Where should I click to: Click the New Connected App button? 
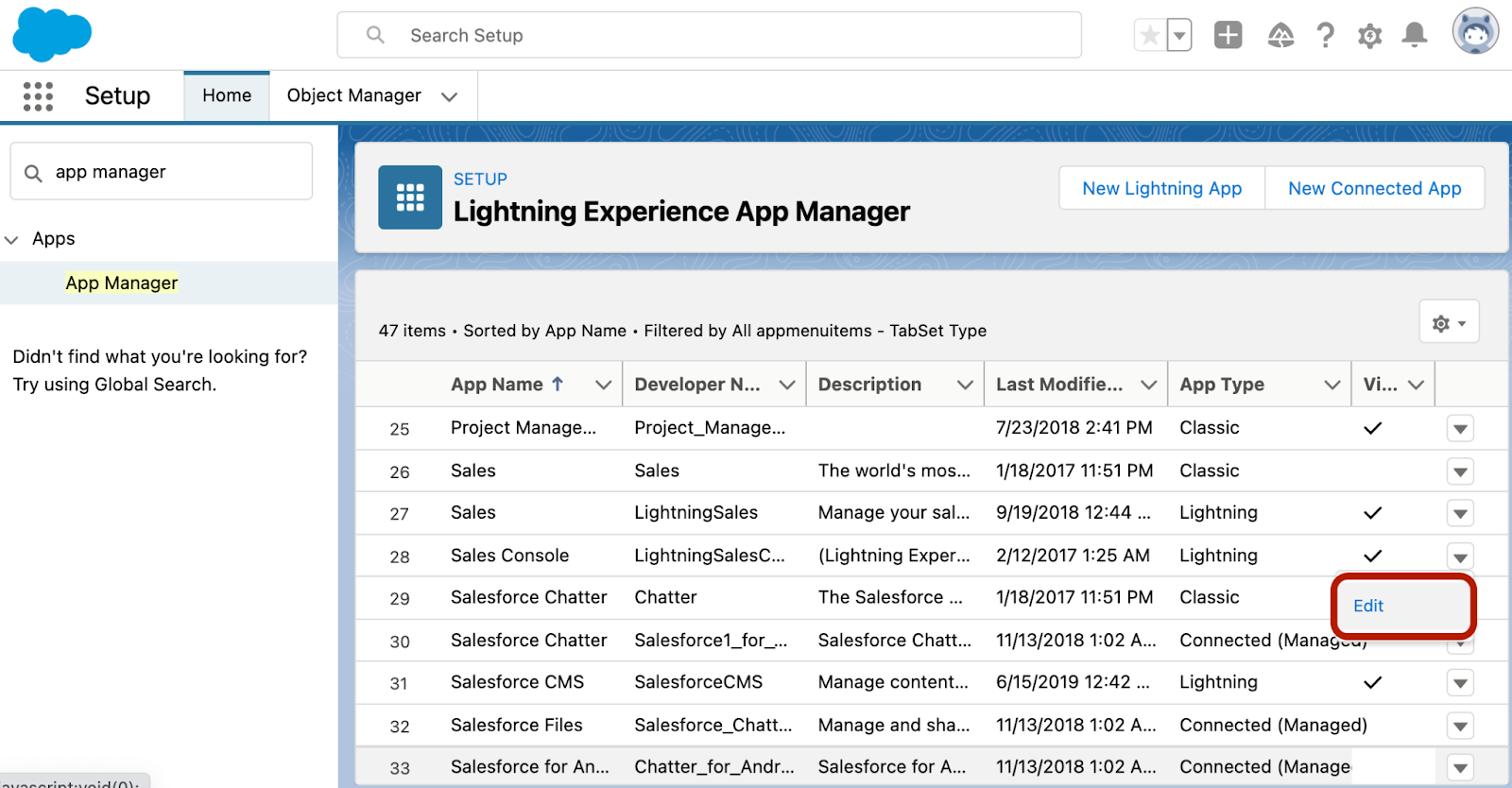1374,188
